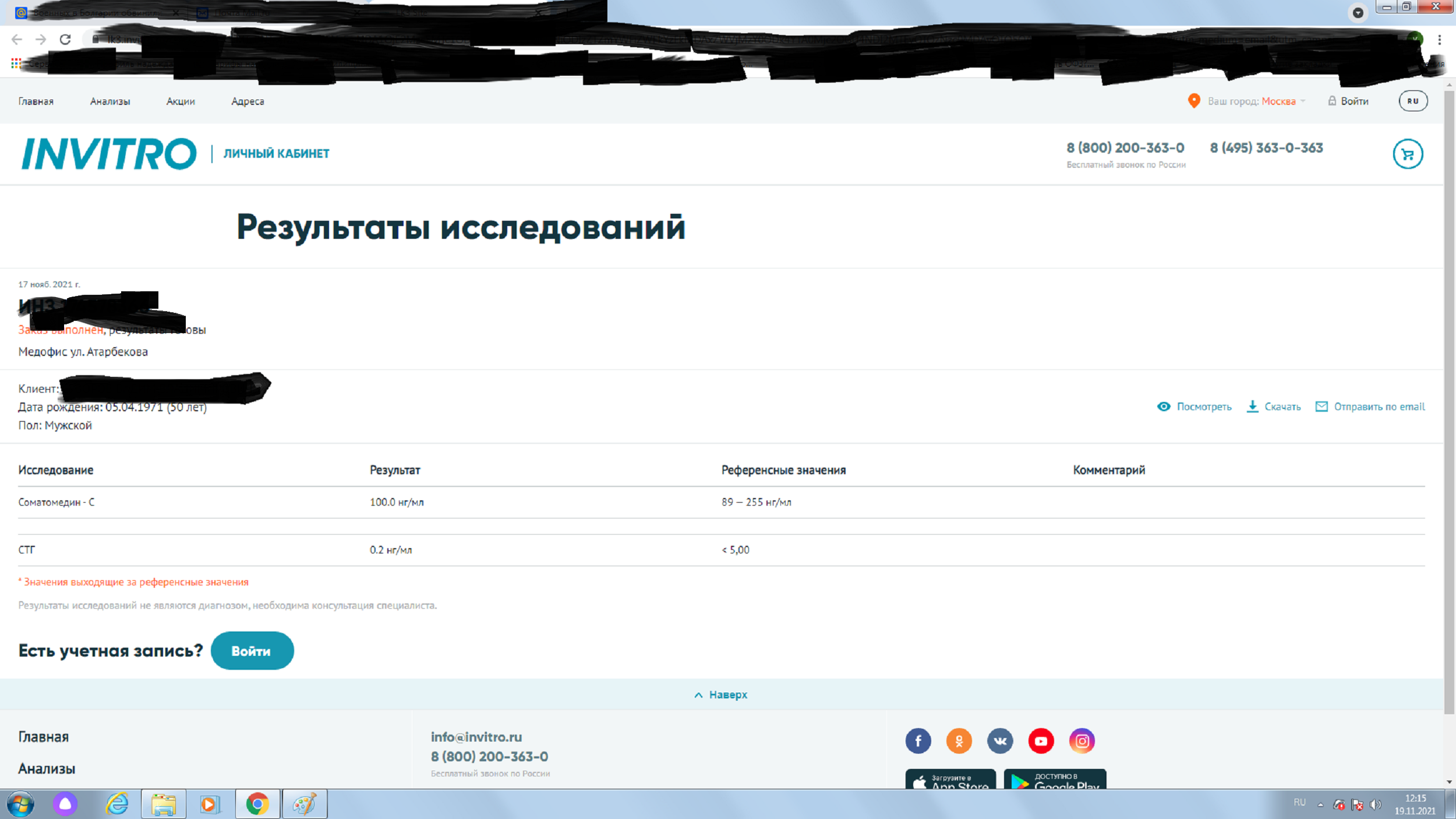Image resolution: width=1456 pixels, height=819 pixels.
Task: Expand the city dropdown Москва
Action: [1279, 101]
